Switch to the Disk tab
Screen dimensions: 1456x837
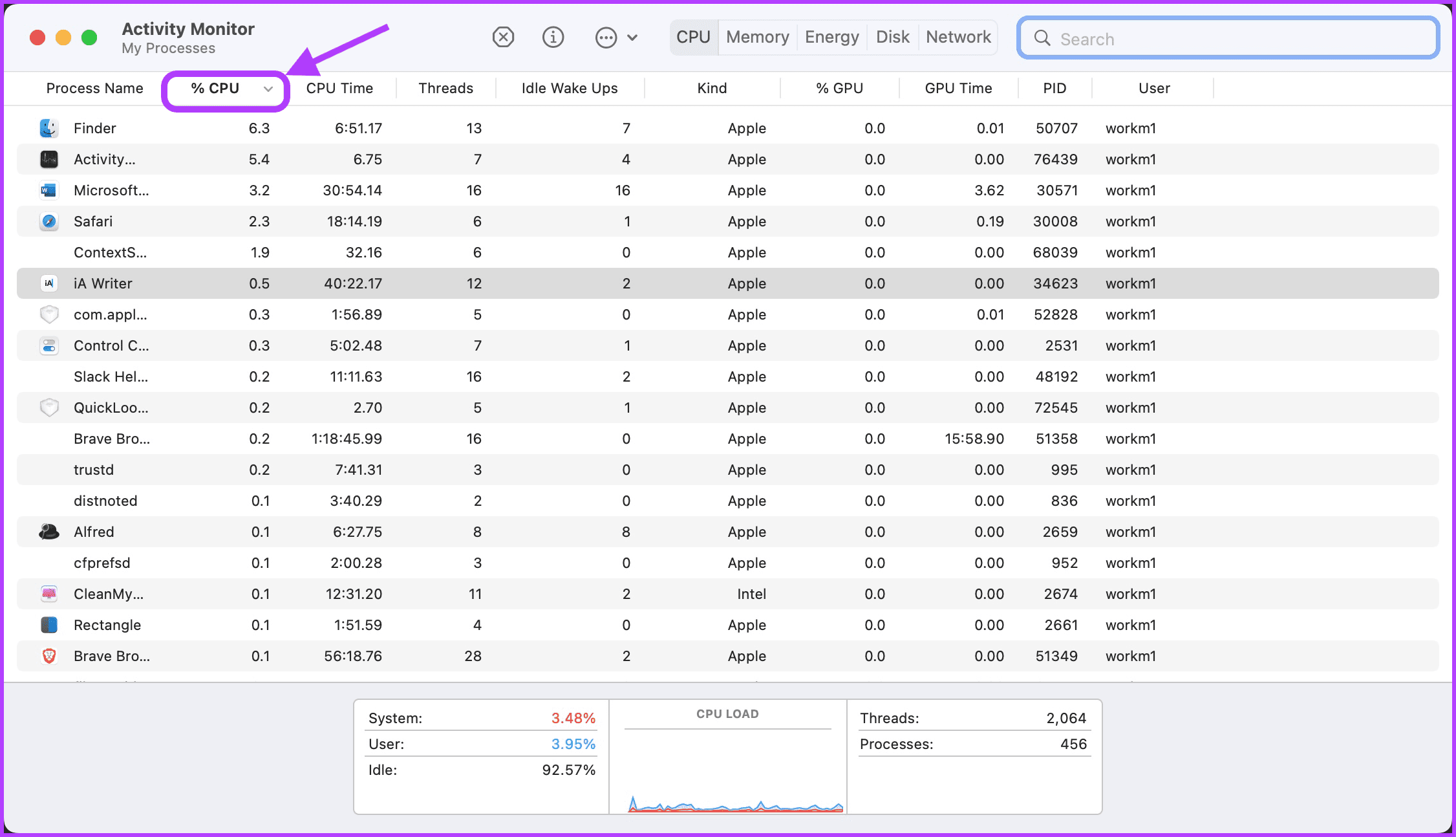click(892, 37)
